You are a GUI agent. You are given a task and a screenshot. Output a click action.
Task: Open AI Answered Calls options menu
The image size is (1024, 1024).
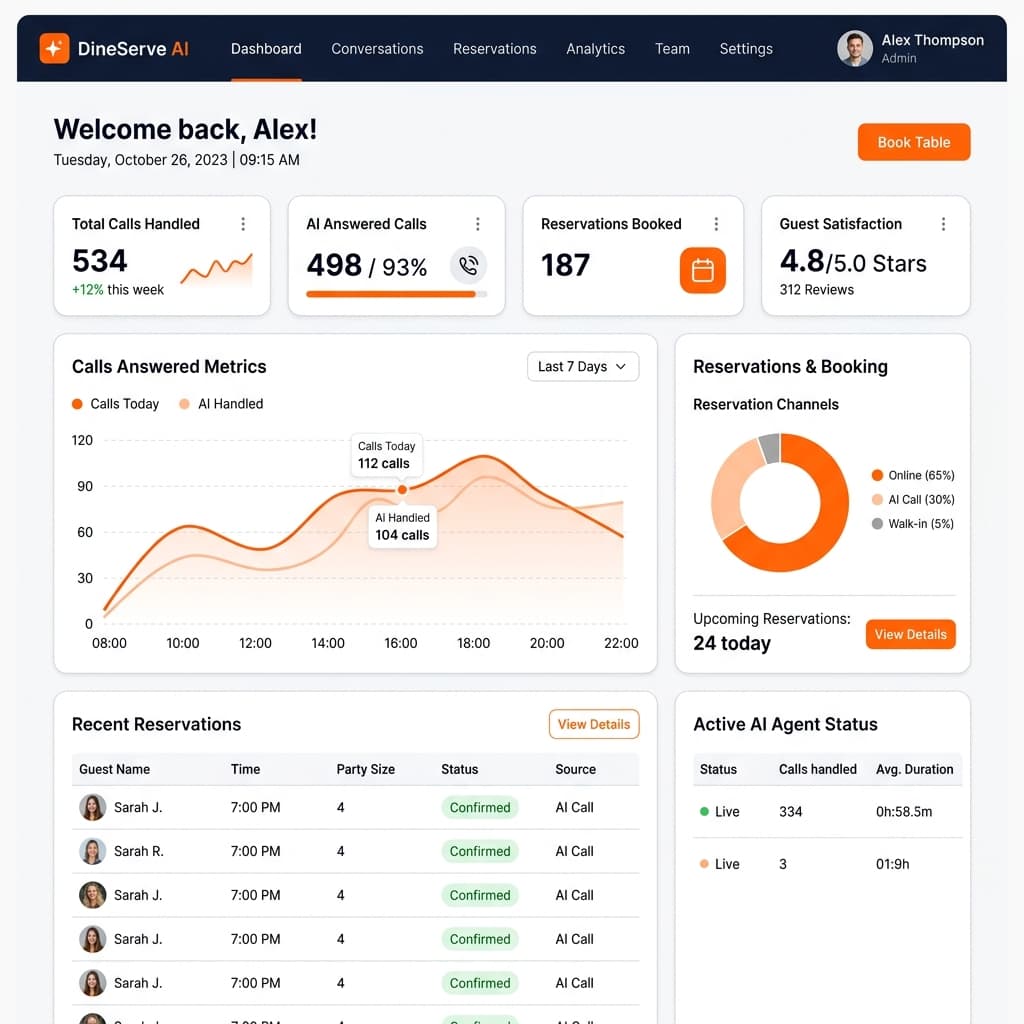pyautogui.click(x=478, y=224)
